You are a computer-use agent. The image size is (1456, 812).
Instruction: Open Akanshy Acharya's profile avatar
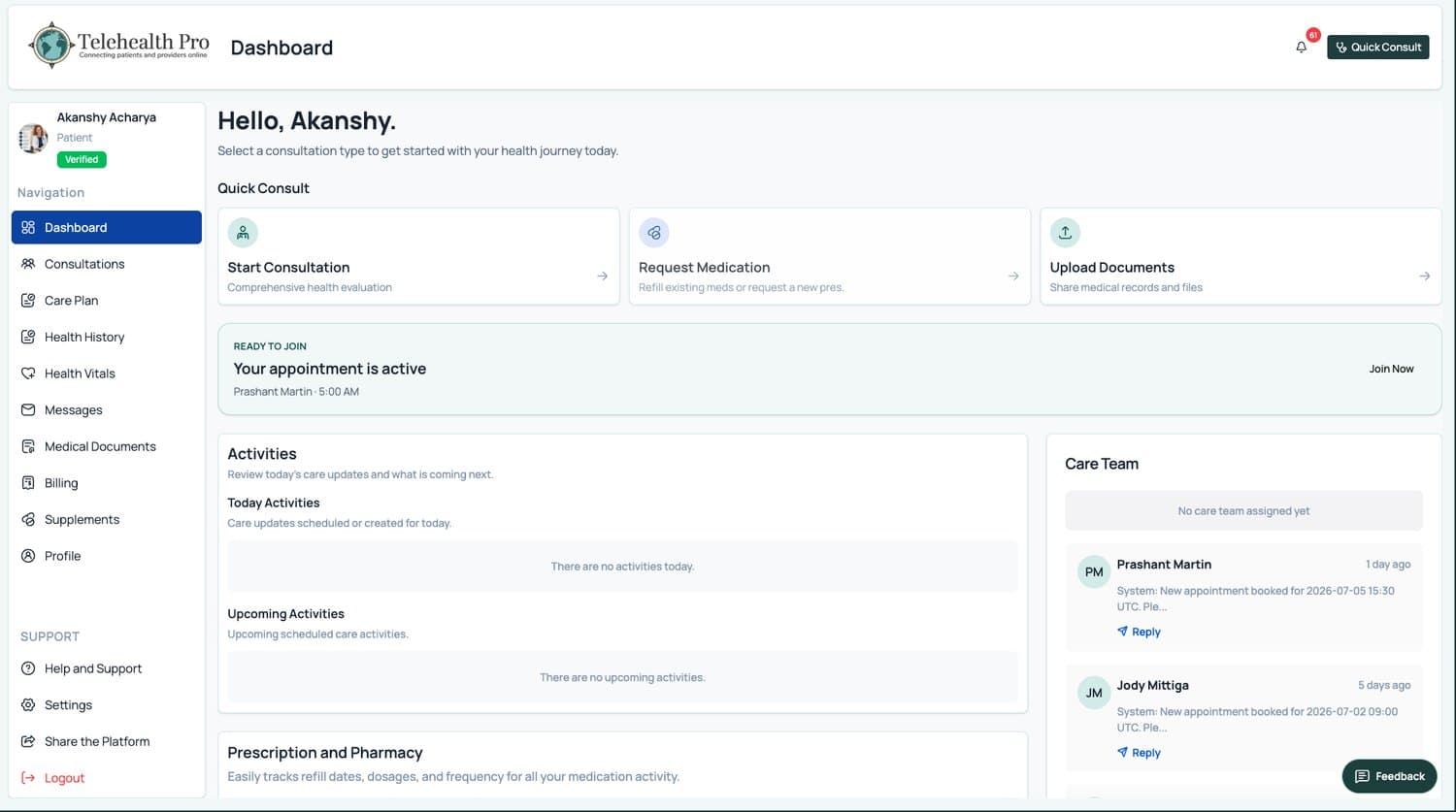coord(33,139)
